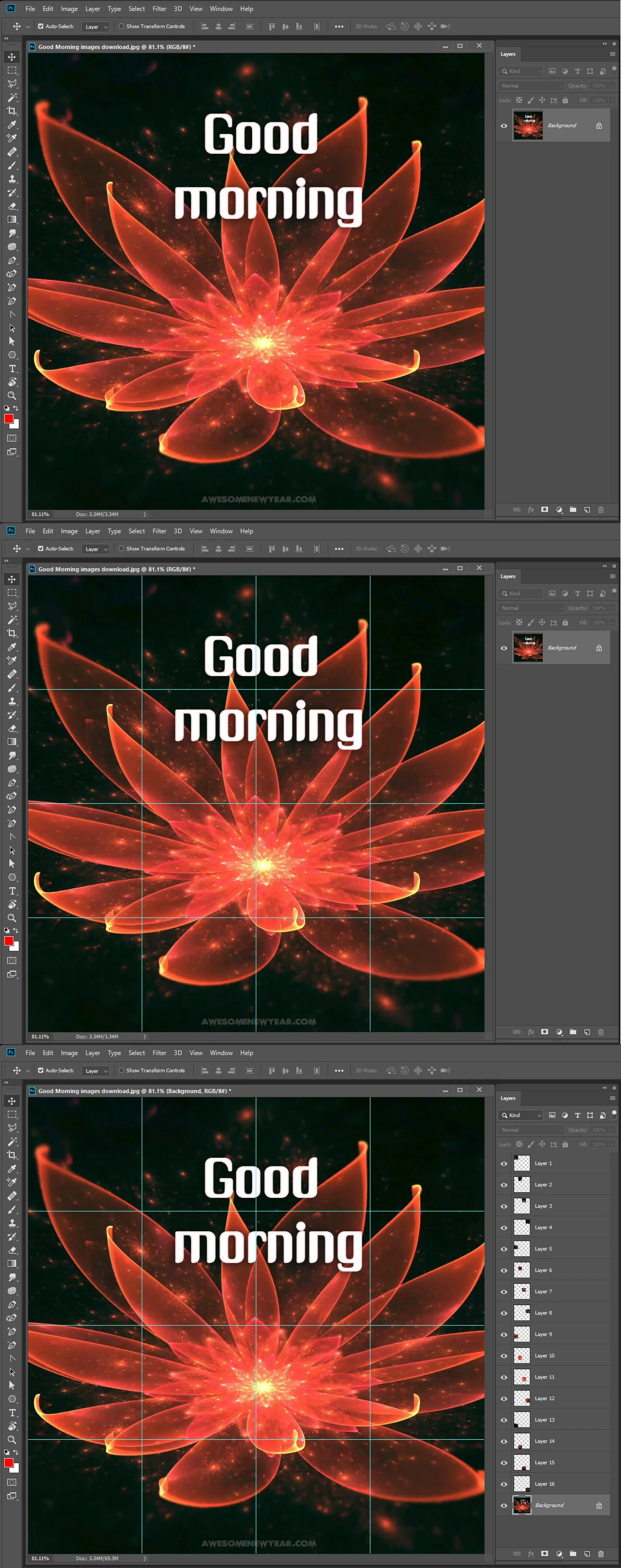Open the Auto-Select Layer dropdown in the bottom window
This screenshot has width=621, height=1568.
click(95, 1071)
